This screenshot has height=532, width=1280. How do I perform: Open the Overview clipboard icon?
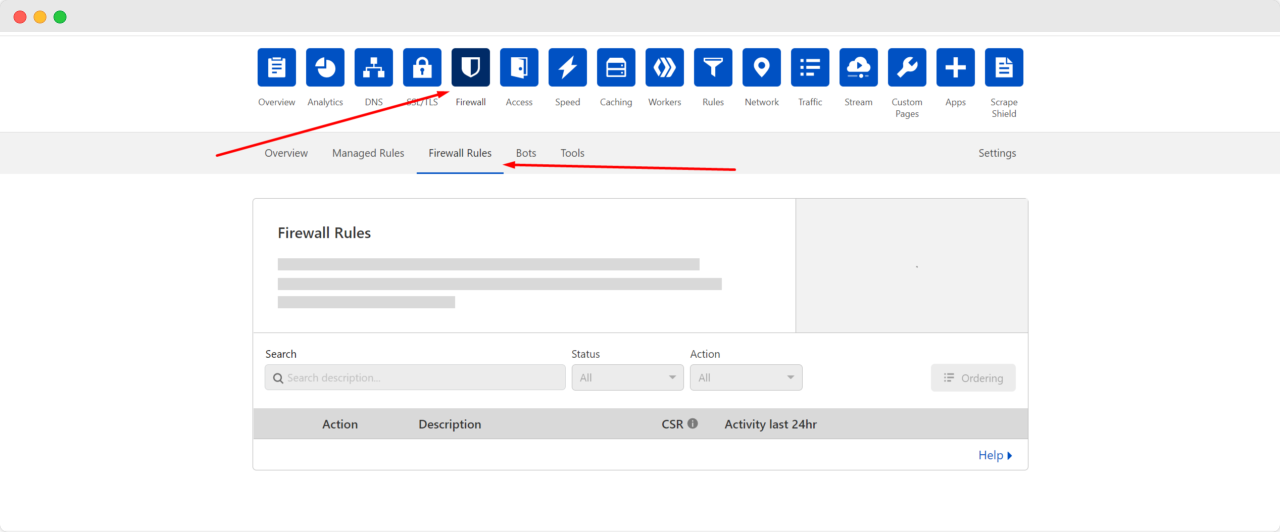(x=277, y=67)
